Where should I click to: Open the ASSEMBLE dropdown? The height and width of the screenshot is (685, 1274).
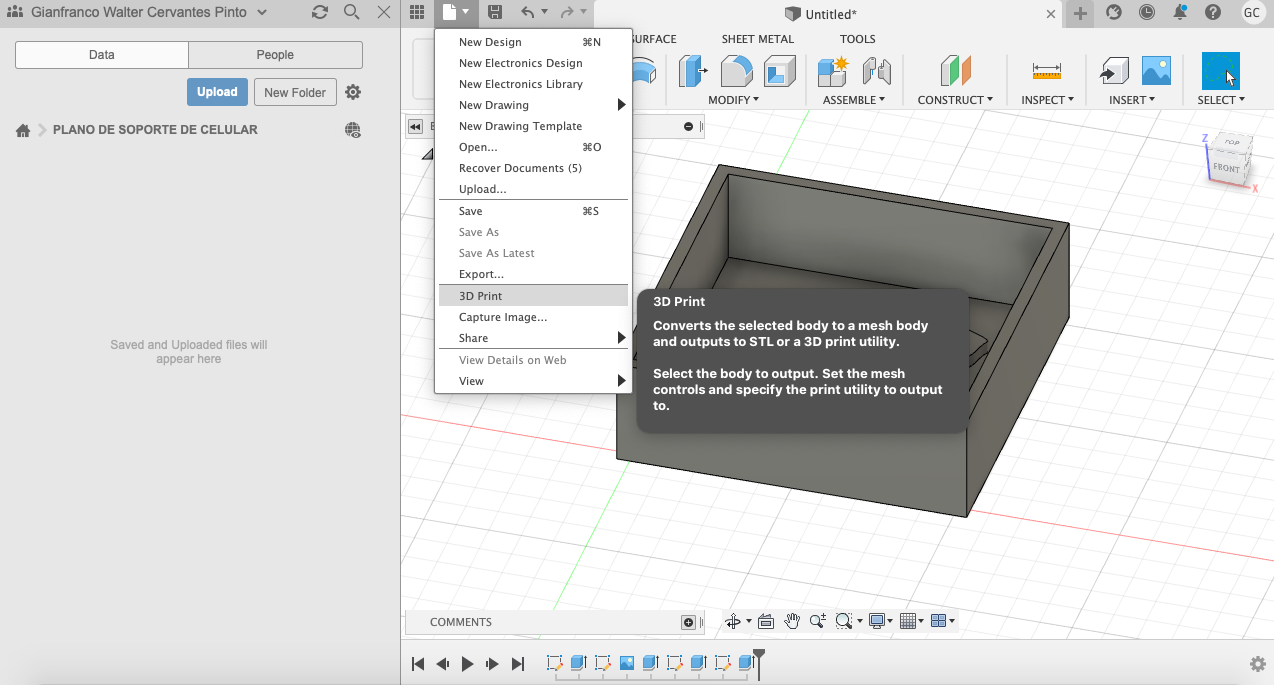point(854,100)
